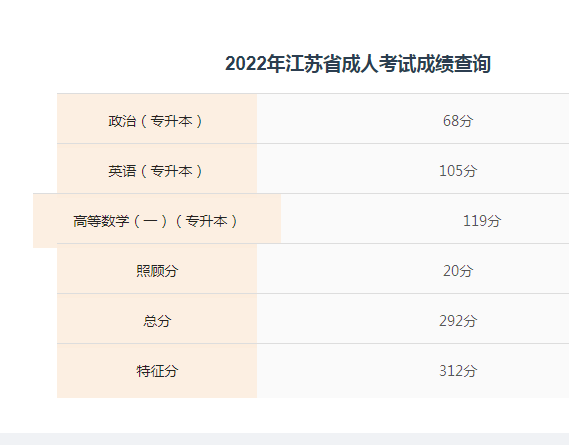Click the 高等数学 text in the highlighted row
The width and height of the screenshot is (569, 445).
click(x=101, y=221)
